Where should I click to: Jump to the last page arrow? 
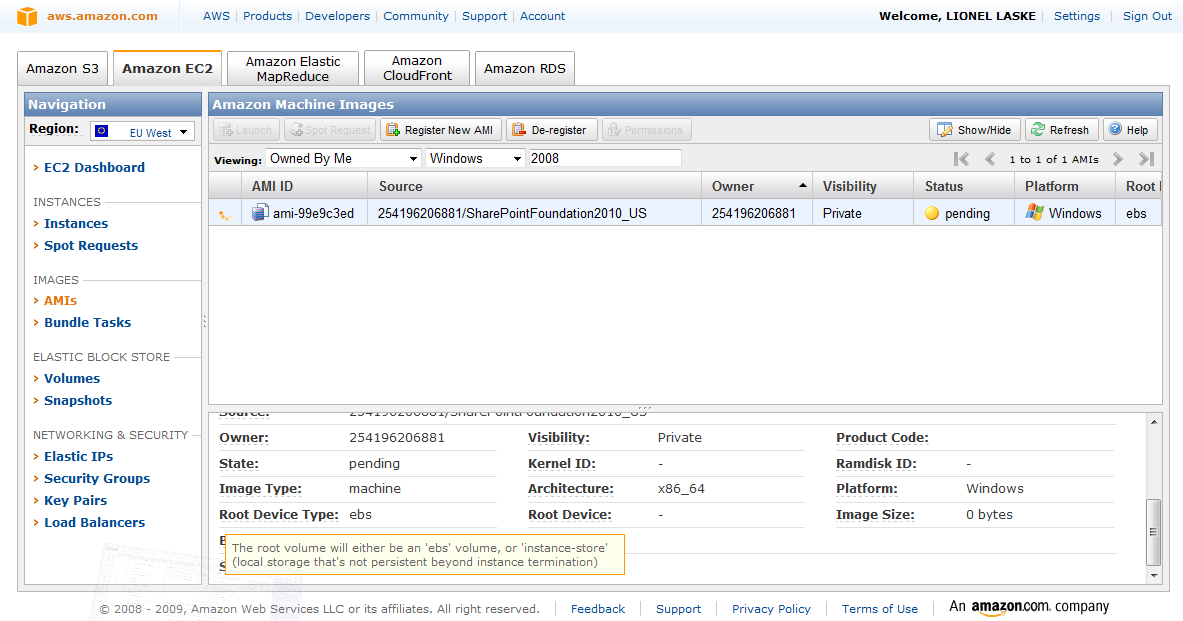click(x=1147, y=159)
